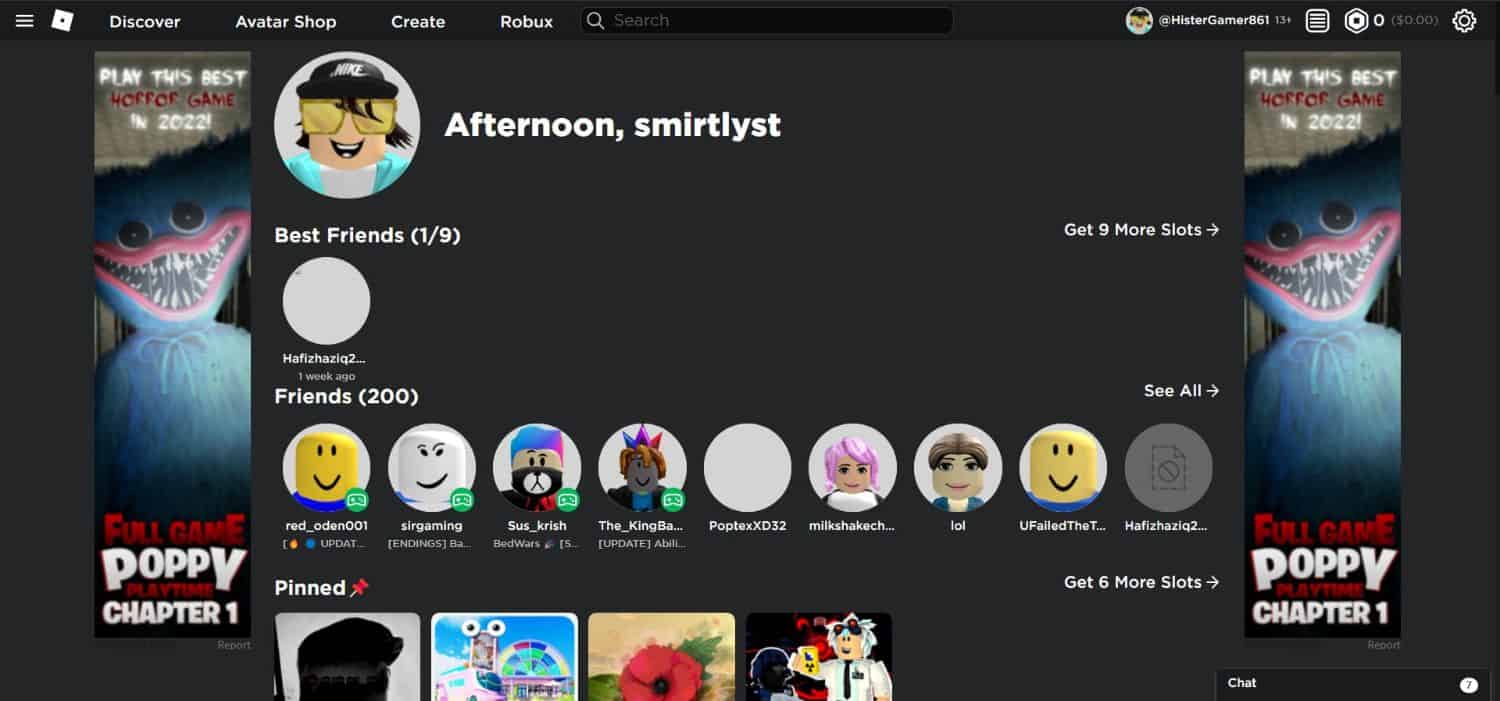Open the pinned game with white-uniformed character
The image size is (1500, 701).
(818, 657)
